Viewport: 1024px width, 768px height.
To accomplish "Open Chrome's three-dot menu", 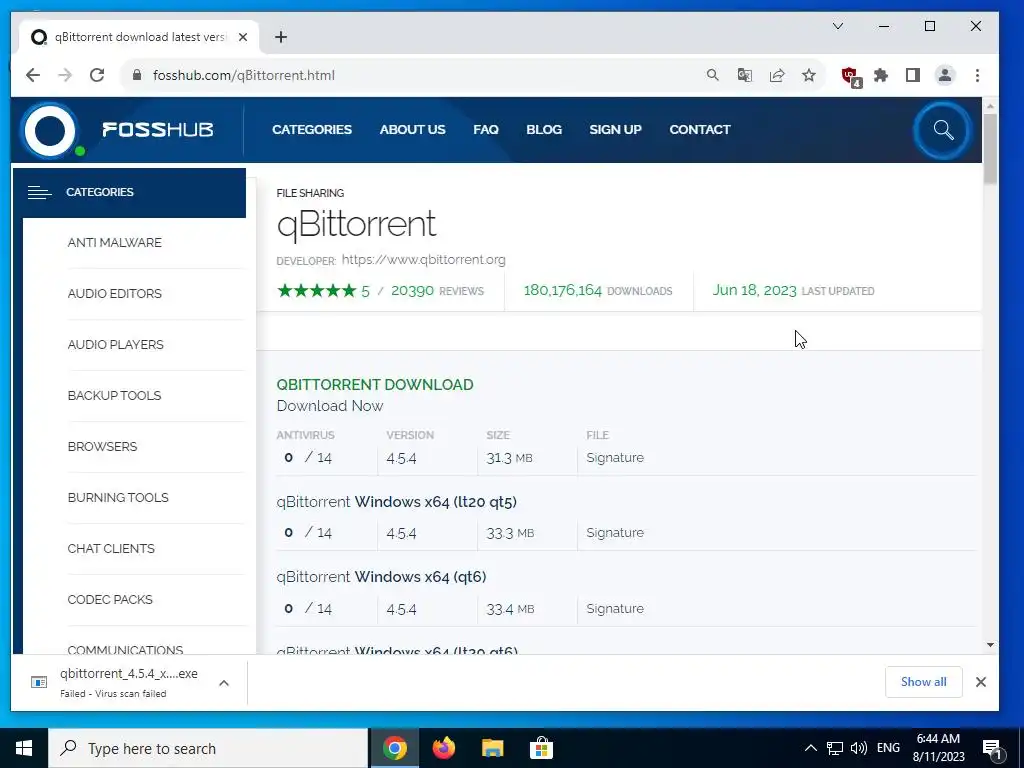I will (977, 75).
